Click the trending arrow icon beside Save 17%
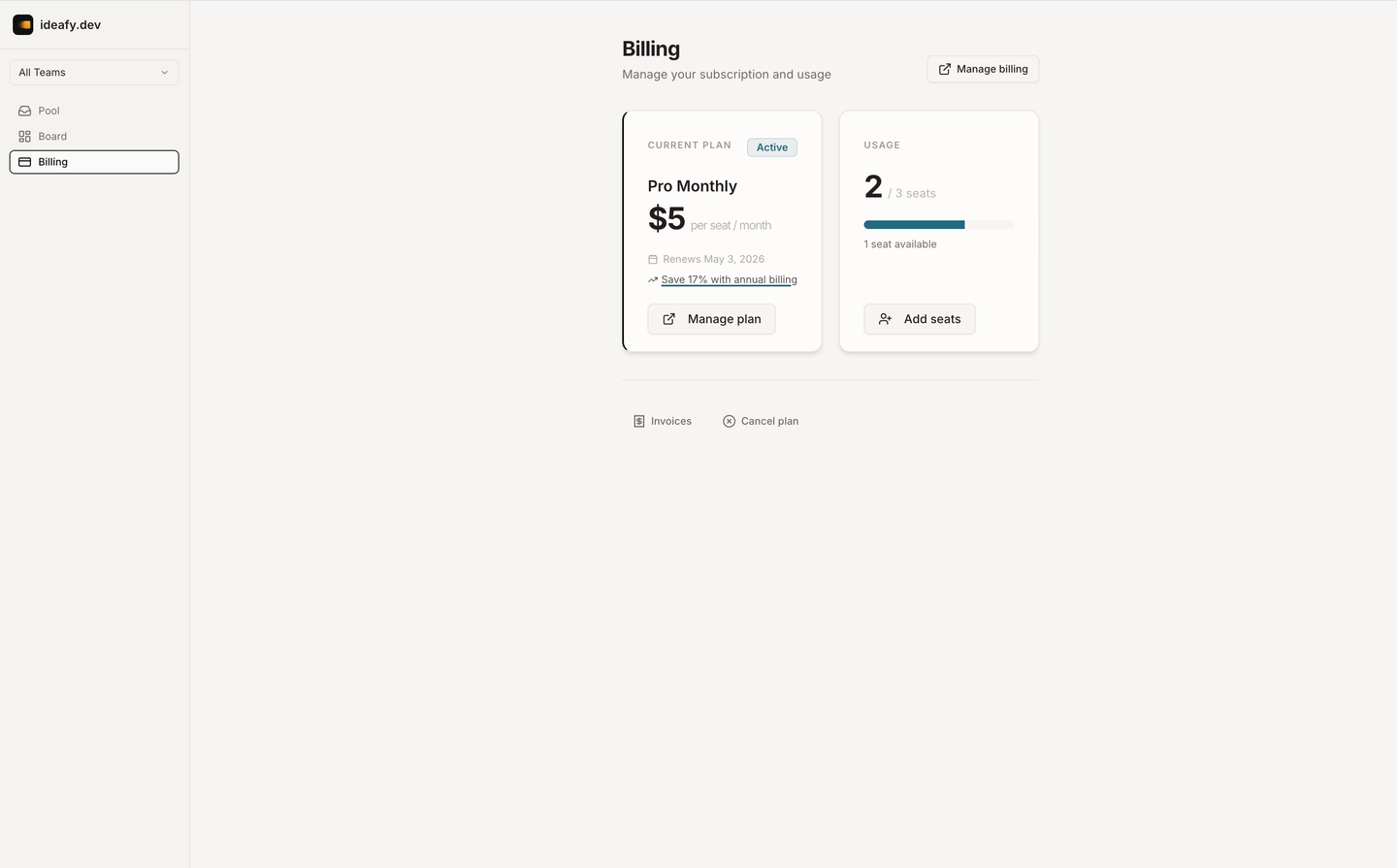 click(x=653, y=279)
